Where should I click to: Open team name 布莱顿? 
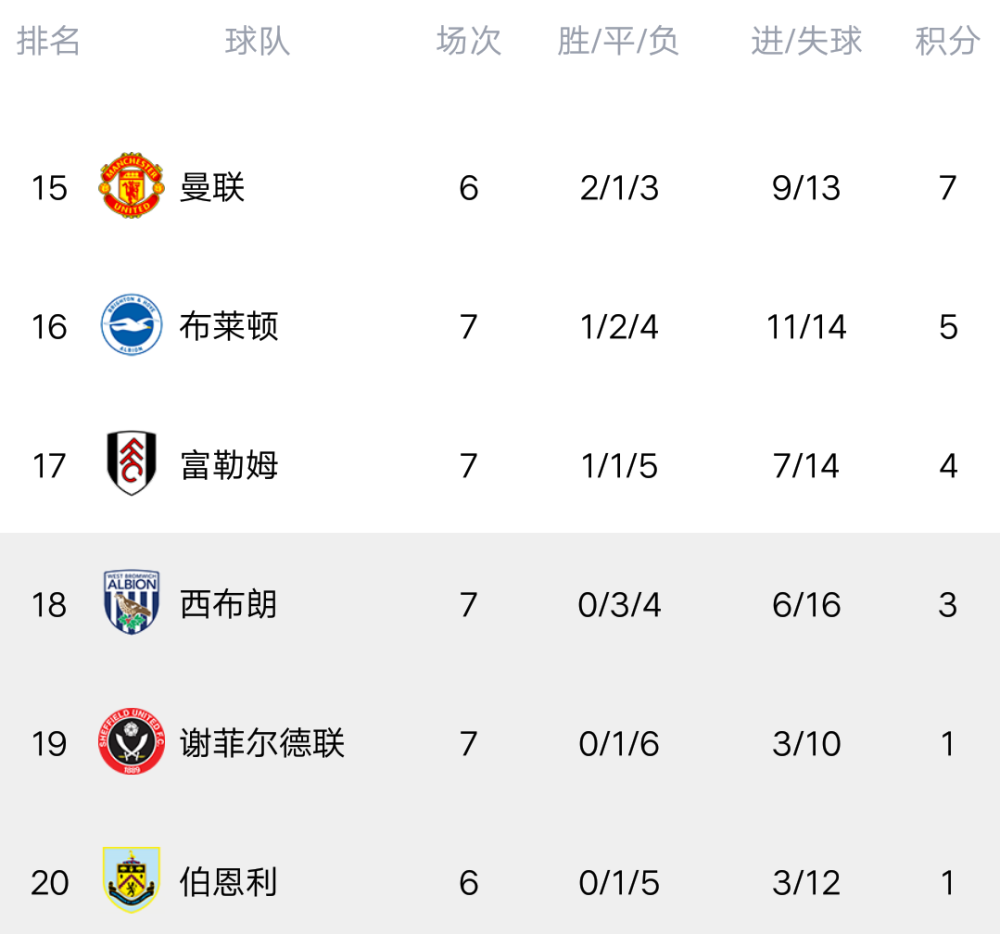pyautogui.click(x=229, y=326)
